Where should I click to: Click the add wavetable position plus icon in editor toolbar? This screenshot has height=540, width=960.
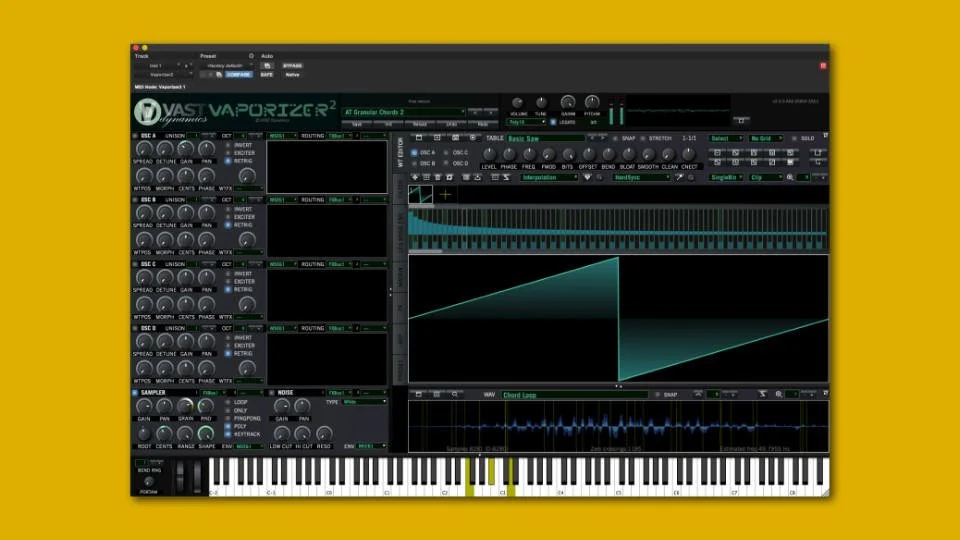point(415,177)
